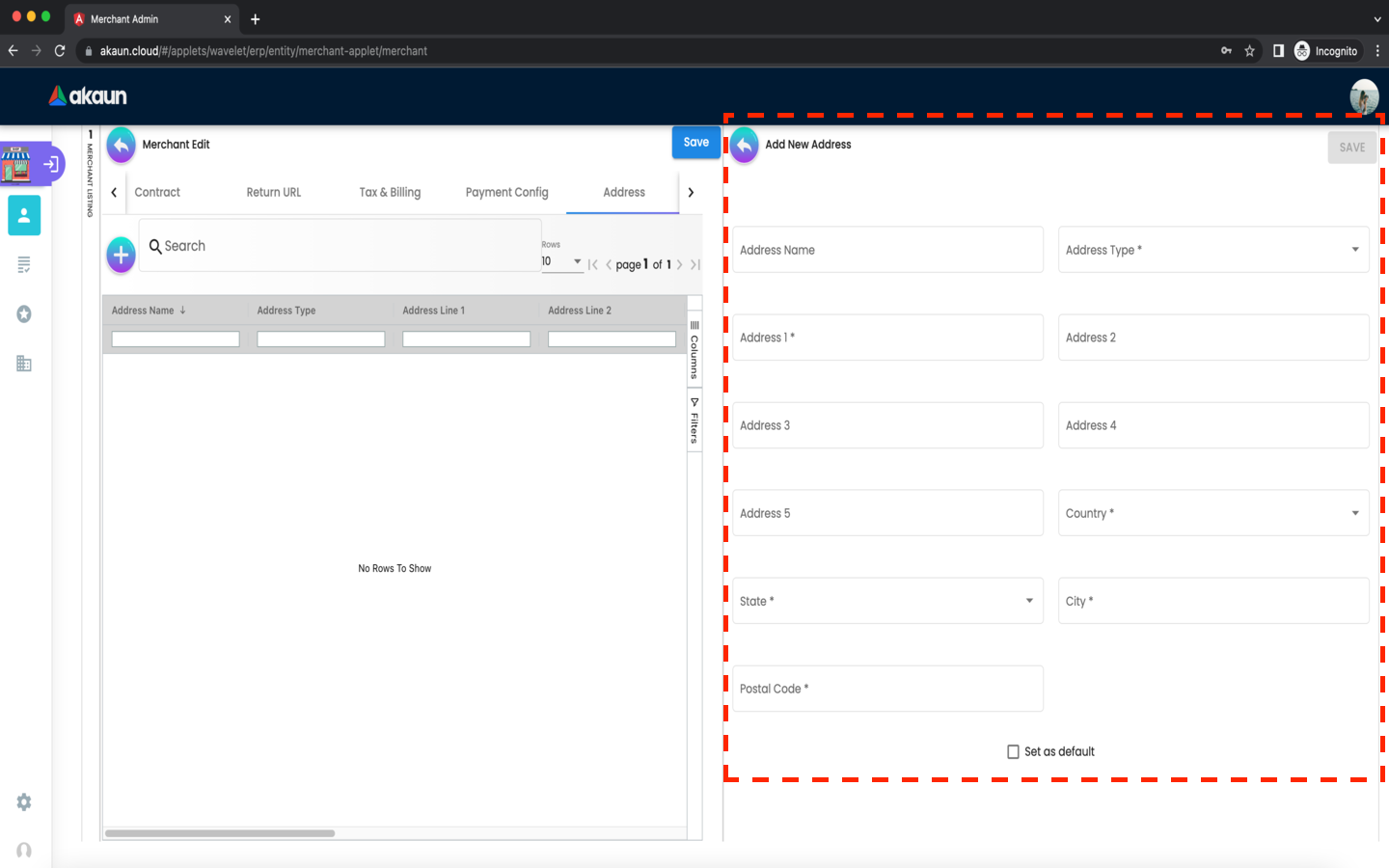Open the building icon in left sidebar
The image size is (1389, 868).
pos(24,364)
